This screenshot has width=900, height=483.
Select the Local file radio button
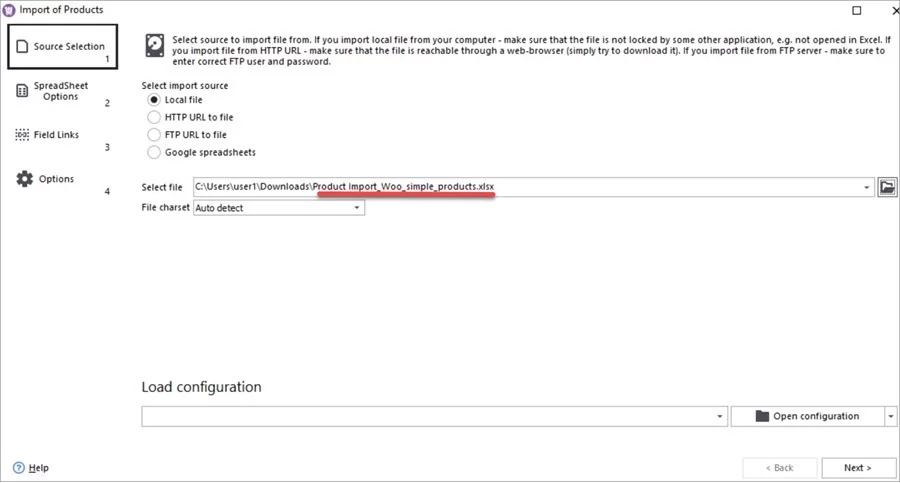click(x=154, y=100)
